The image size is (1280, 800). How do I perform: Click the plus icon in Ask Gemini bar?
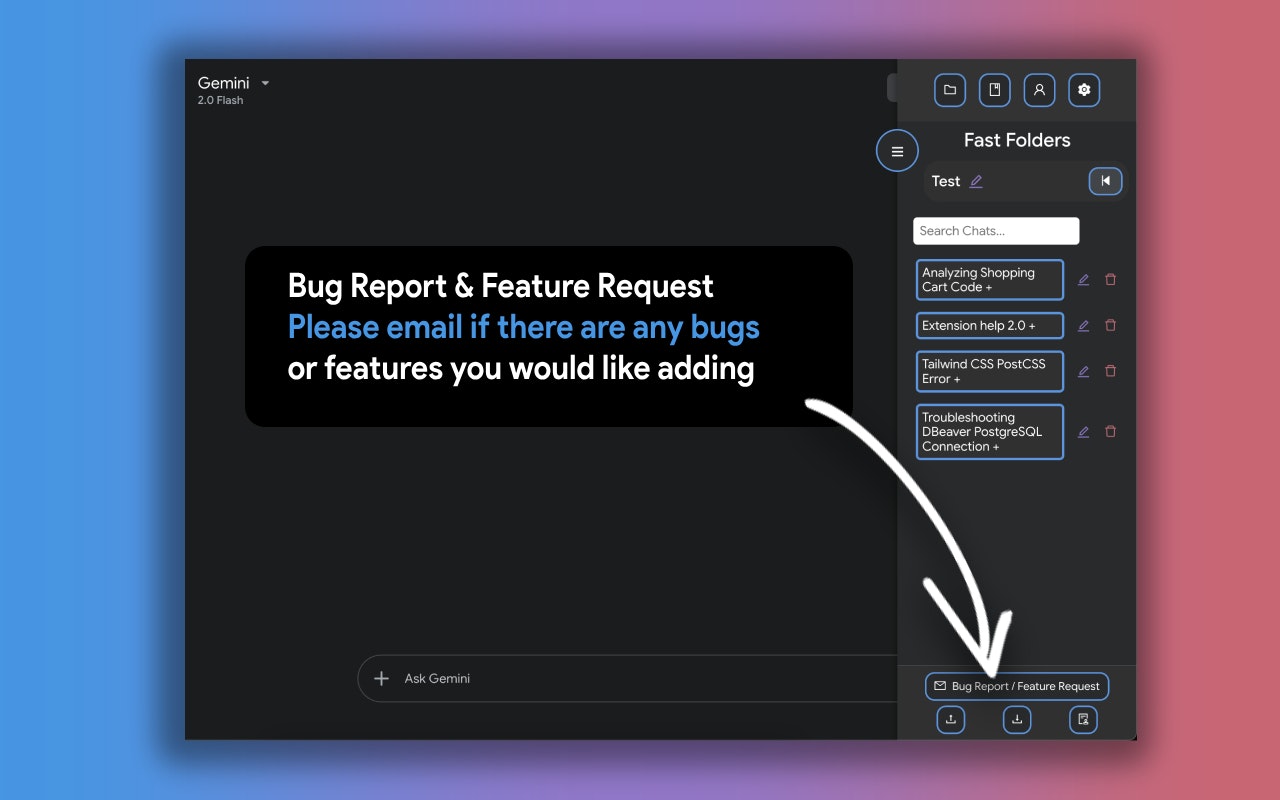(381, 678)
